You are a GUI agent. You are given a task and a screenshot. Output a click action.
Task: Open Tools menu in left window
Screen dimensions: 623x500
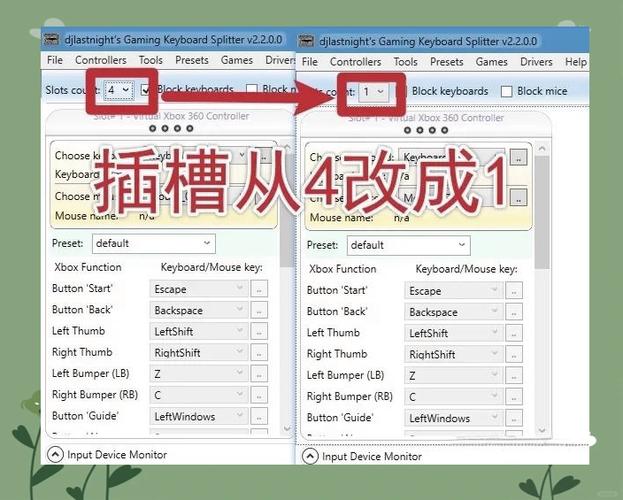151,60
